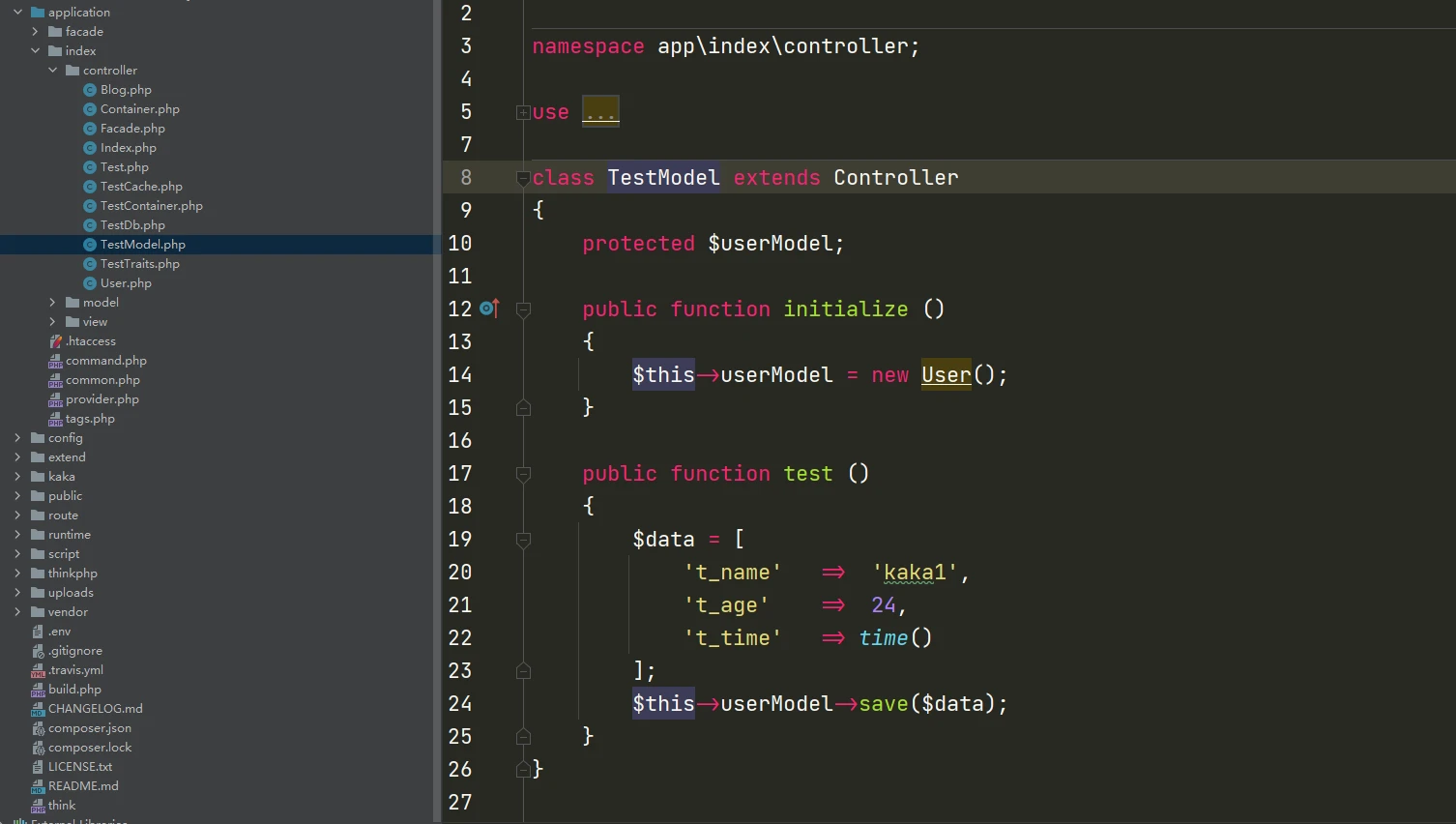Click the LICENSE.txt text file icon

tap(38, 767)
